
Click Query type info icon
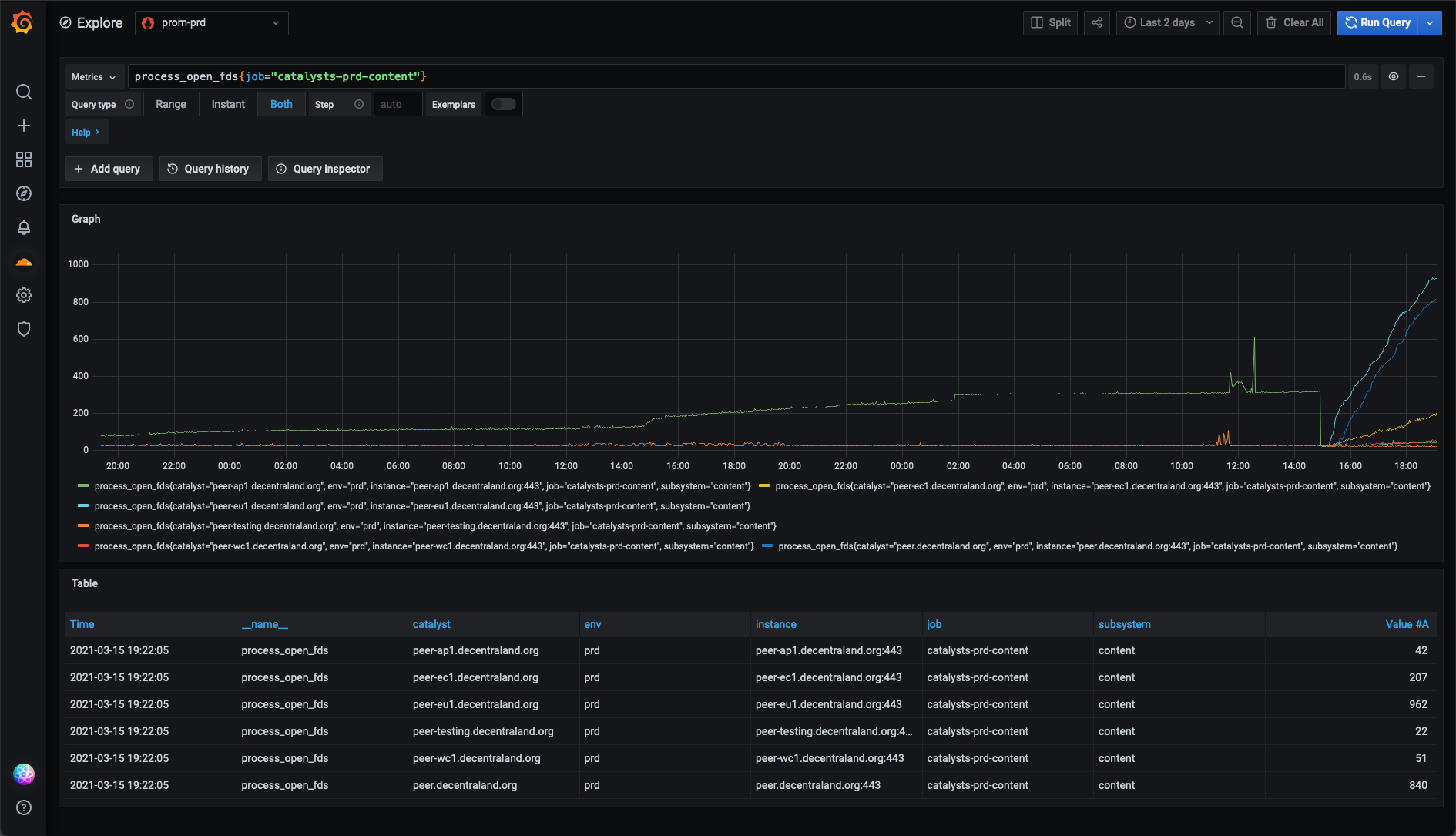(129, 104)
